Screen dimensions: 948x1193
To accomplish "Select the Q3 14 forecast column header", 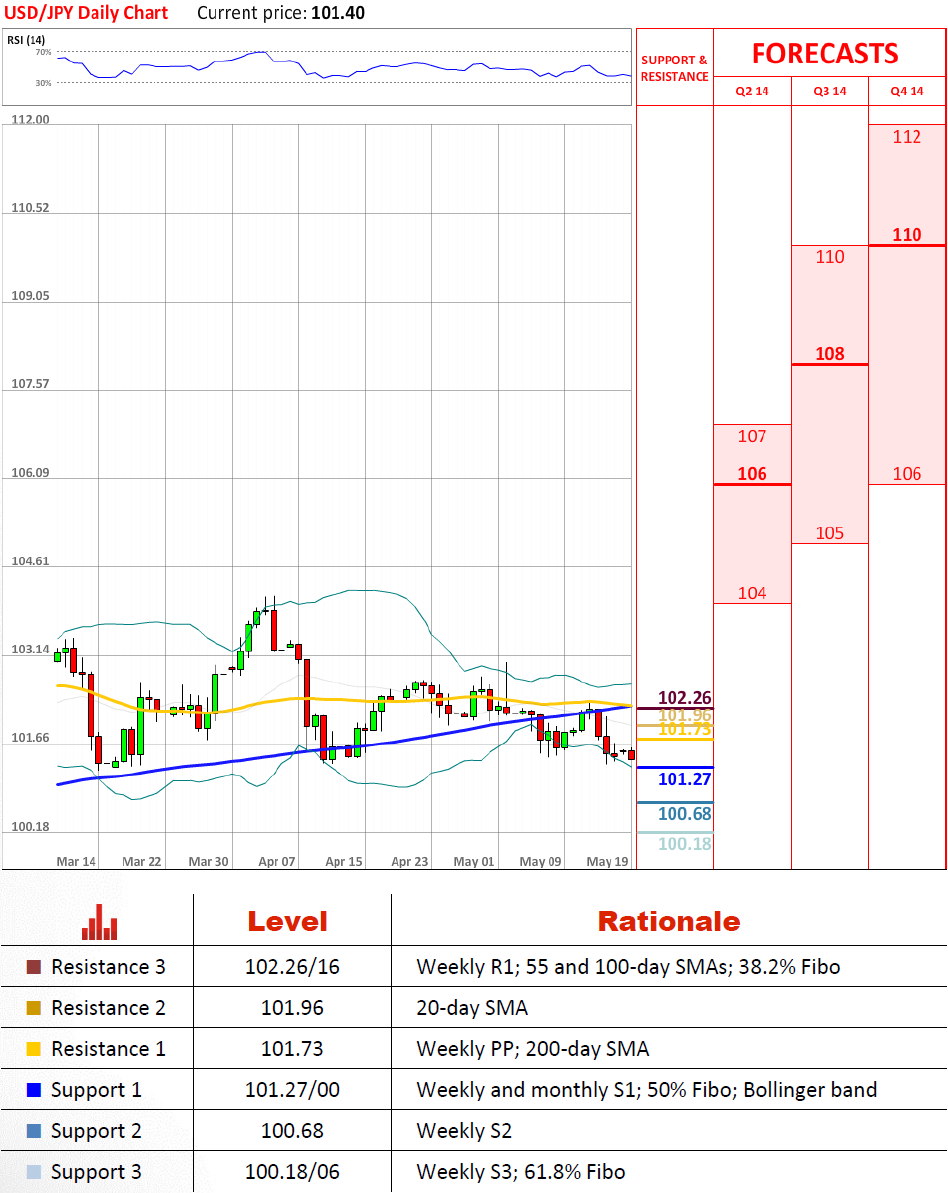I will [x=829, y=91].
